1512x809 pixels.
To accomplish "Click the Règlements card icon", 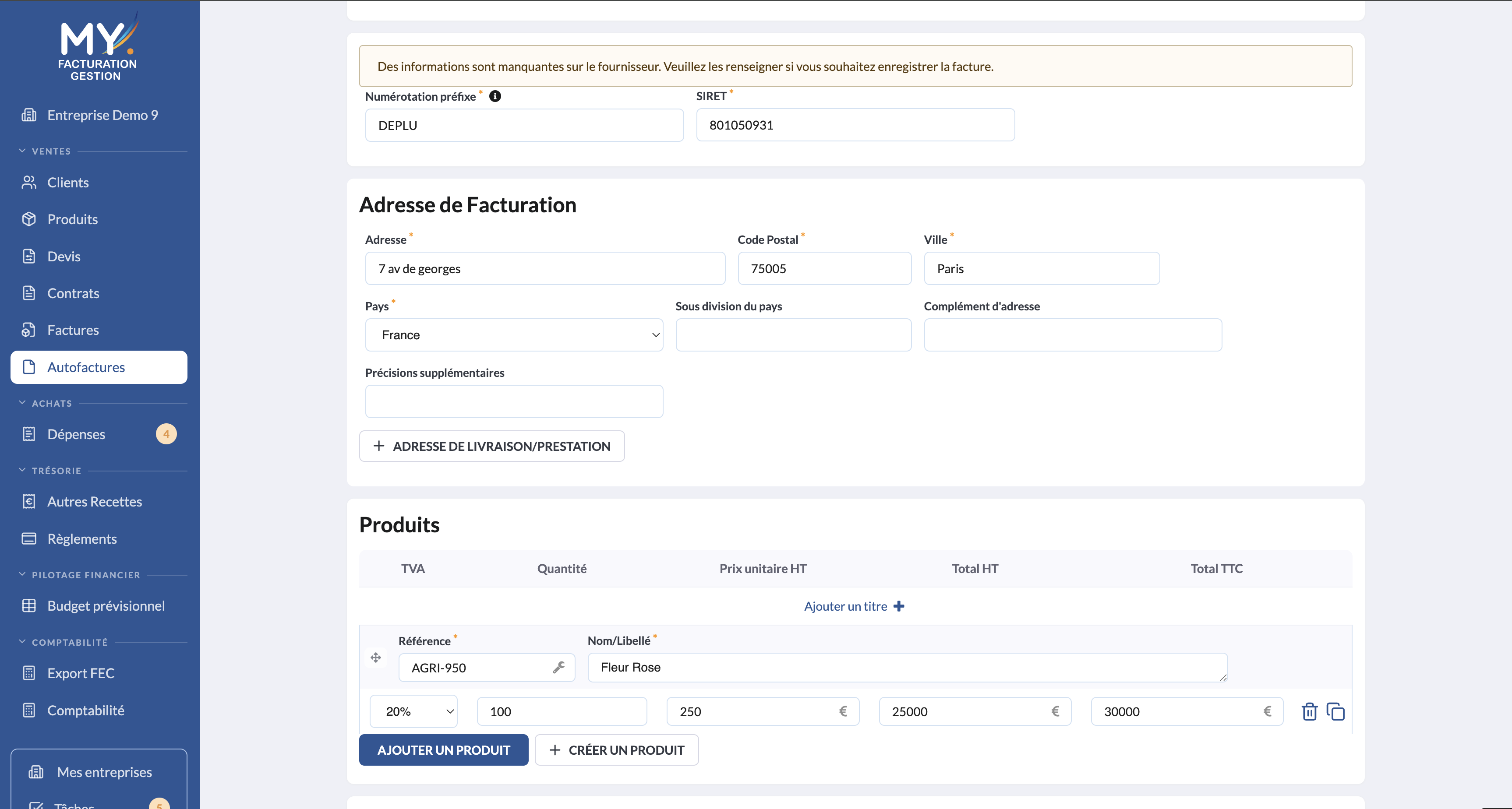I will click(x=29, y=538).
